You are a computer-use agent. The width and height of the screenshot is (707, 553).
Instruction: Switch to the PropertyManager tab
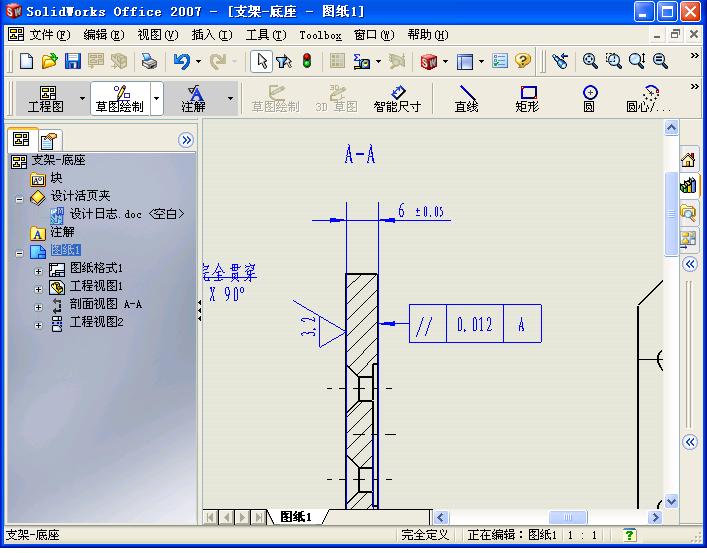(49, 141)
